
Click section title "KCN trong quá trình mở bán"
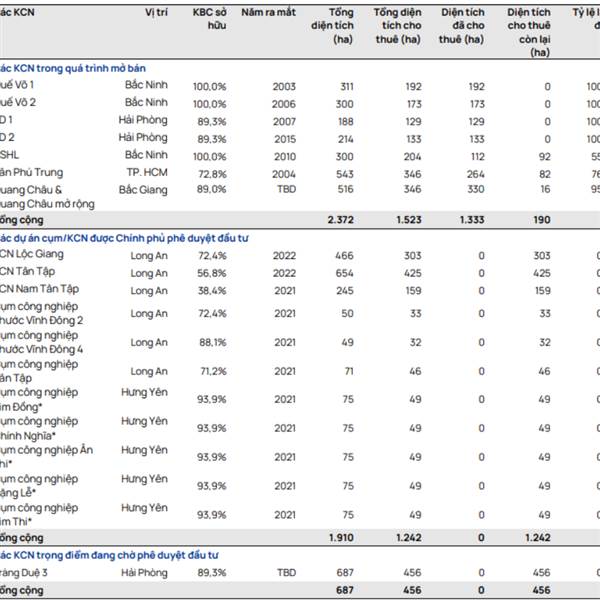click(80, 68)
